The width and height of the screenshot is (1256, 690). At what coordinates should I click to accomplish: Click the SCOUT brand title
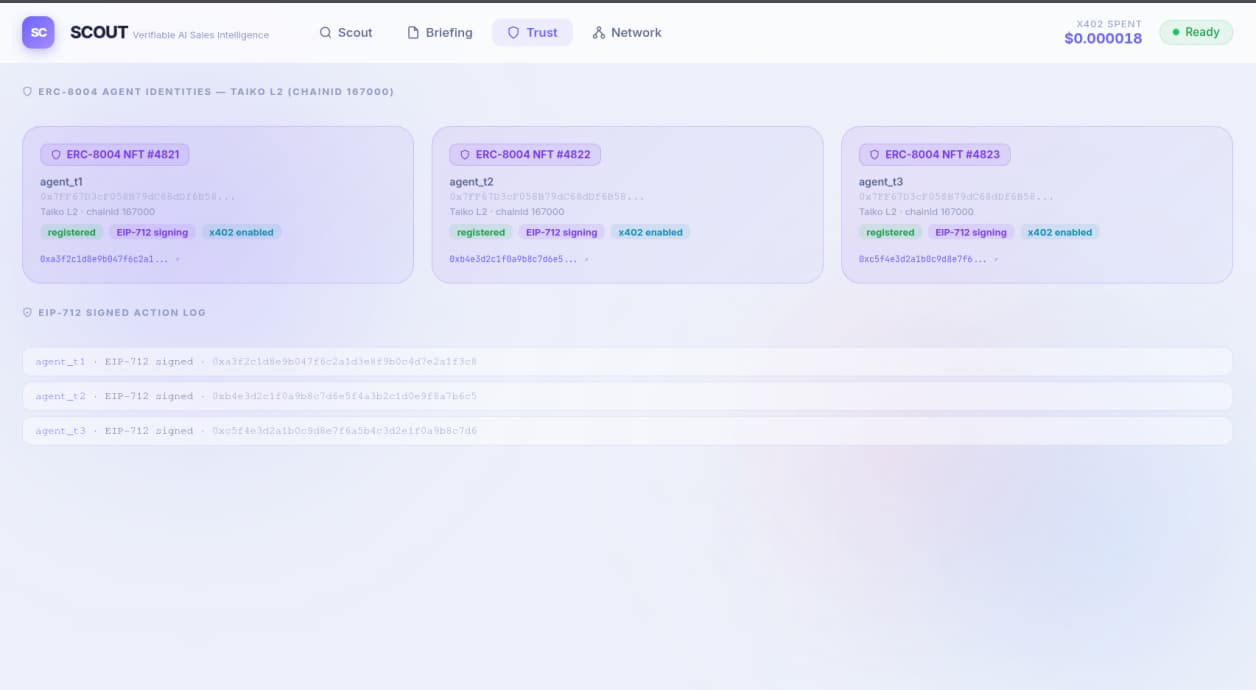coord(99,32)
